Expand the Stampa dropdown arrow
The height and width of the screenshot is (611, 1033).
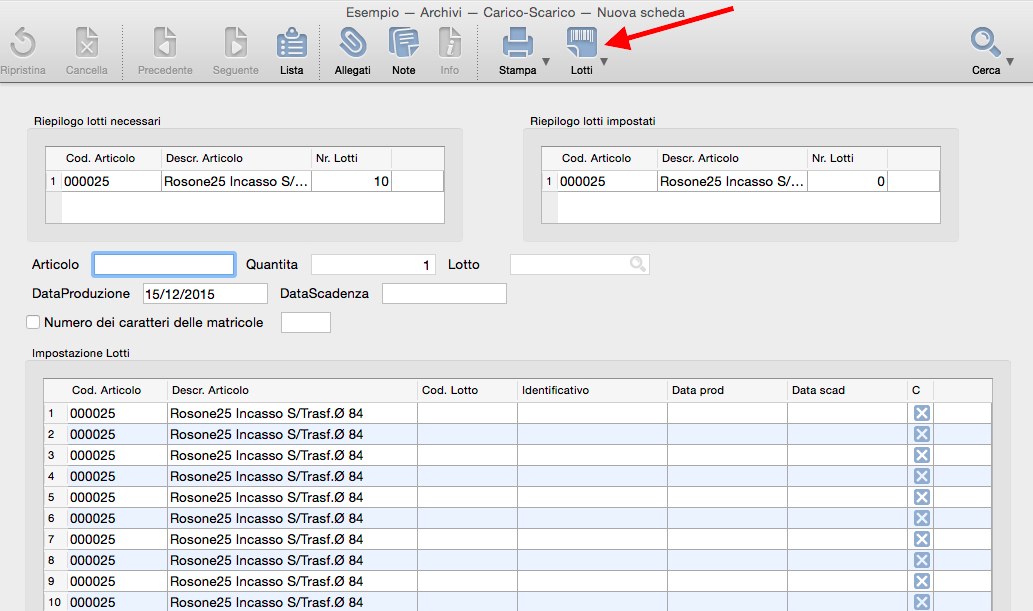pos(546,62)
